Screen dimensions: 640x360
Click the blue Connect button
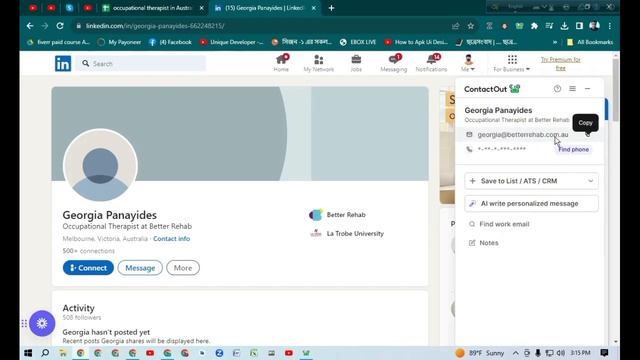tap(88, 268)
